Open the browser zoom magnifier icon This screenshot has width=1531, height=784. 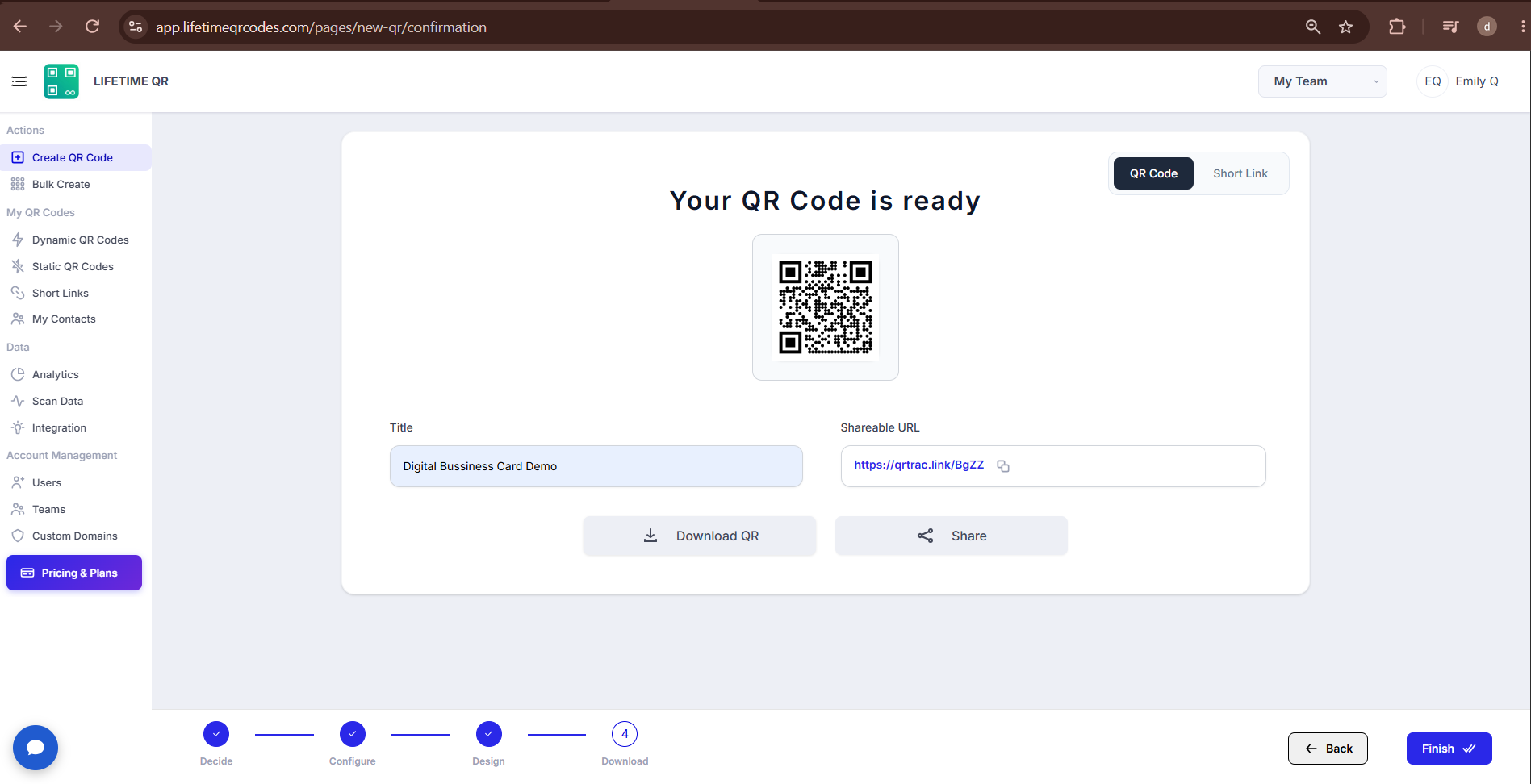(x=1313, y=27)
